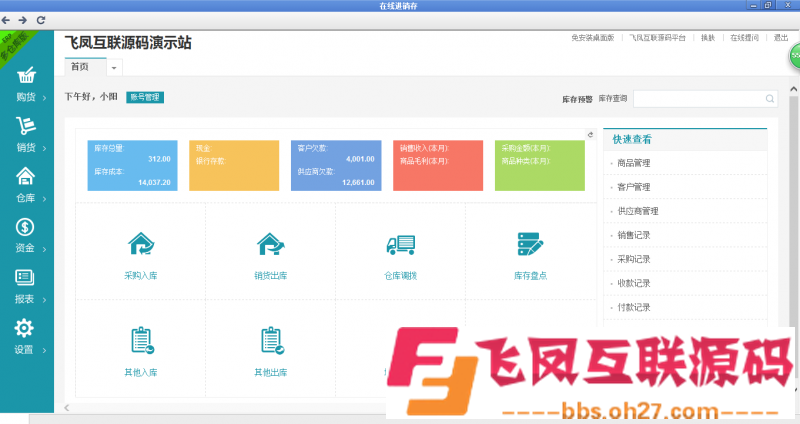Open the 仓库 warehouse sidebar icon
Viewport: 800px width, 424px height.
pos(26,176)
